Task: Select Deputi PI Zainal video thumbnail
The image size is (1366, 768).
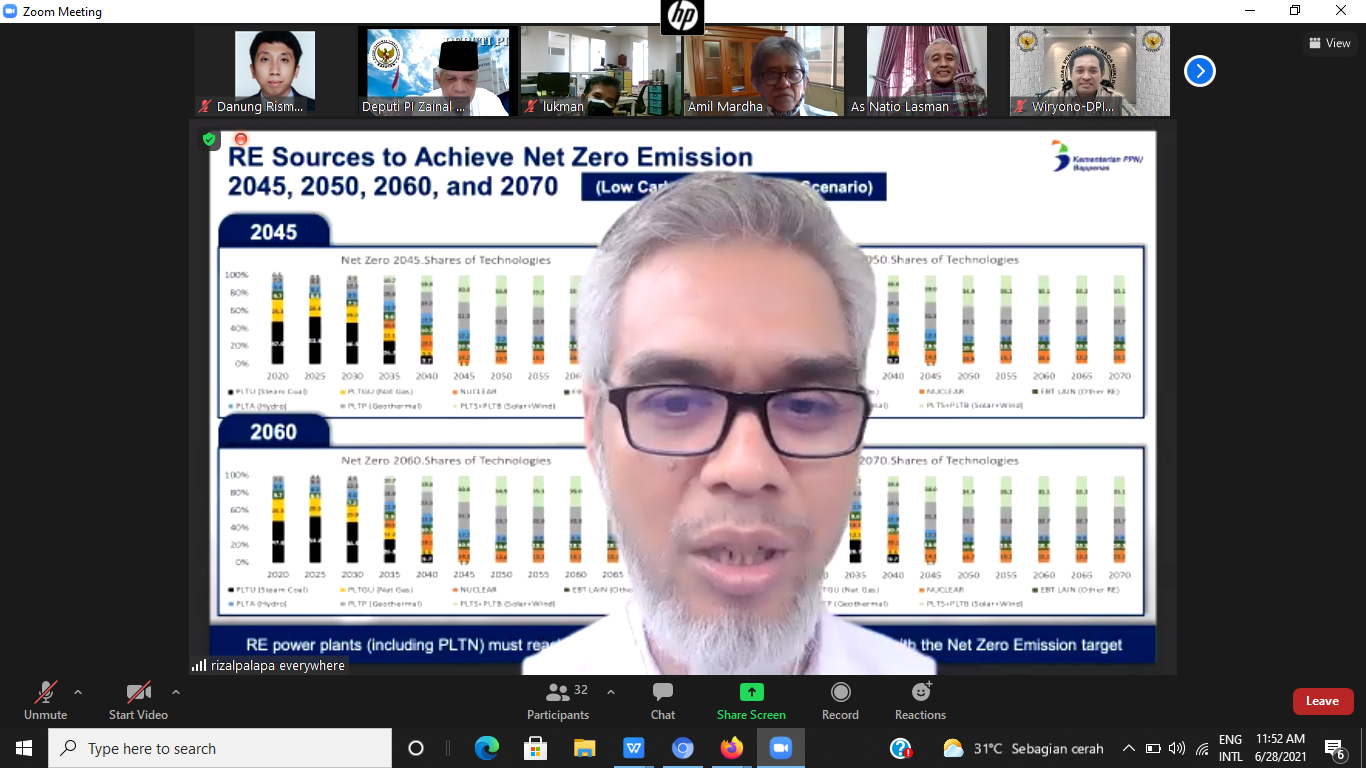Action: coord(436,71)
